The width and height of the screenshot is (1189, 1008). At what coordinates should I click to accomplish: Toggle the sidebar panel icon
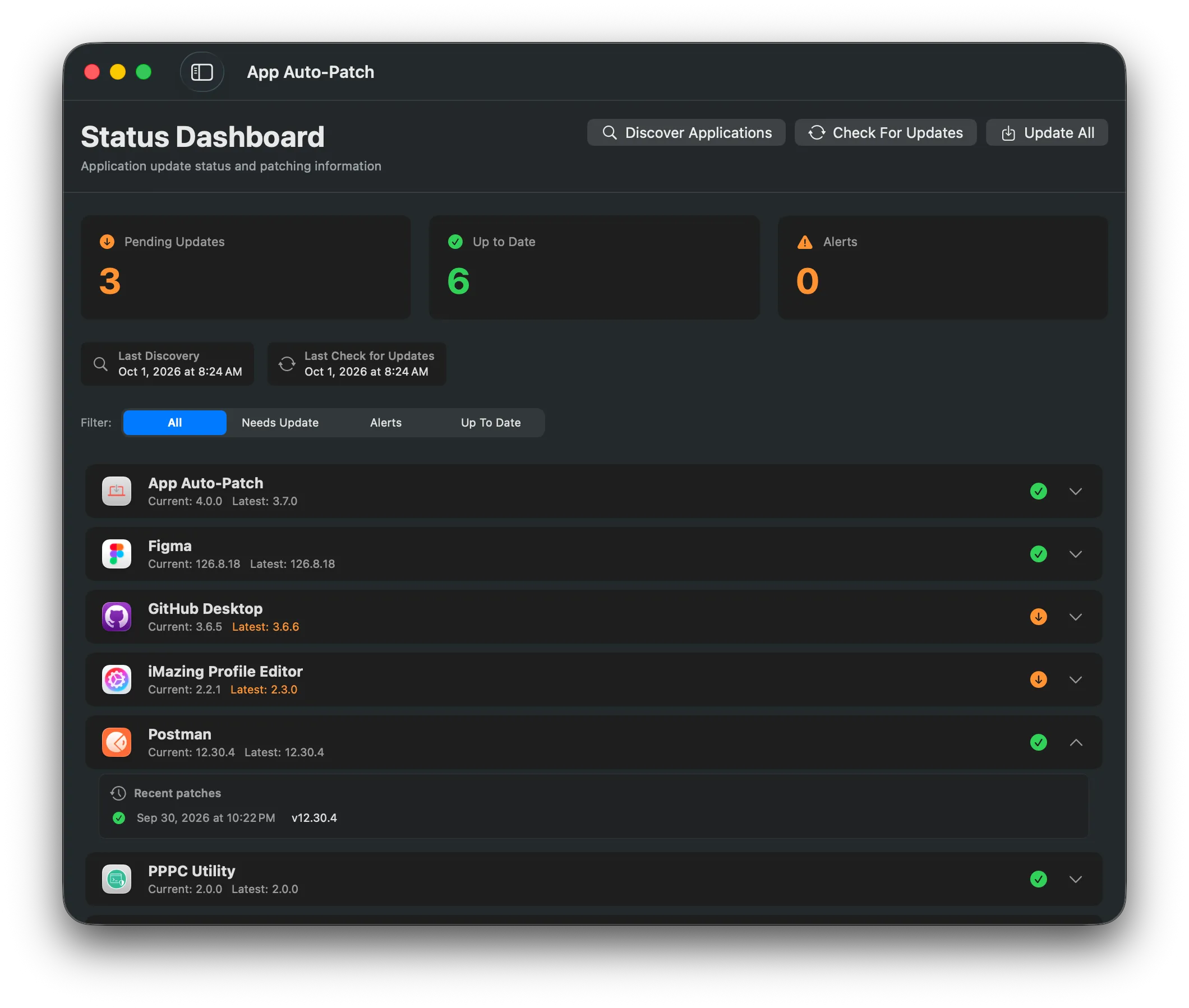click(x=202, y=72)
